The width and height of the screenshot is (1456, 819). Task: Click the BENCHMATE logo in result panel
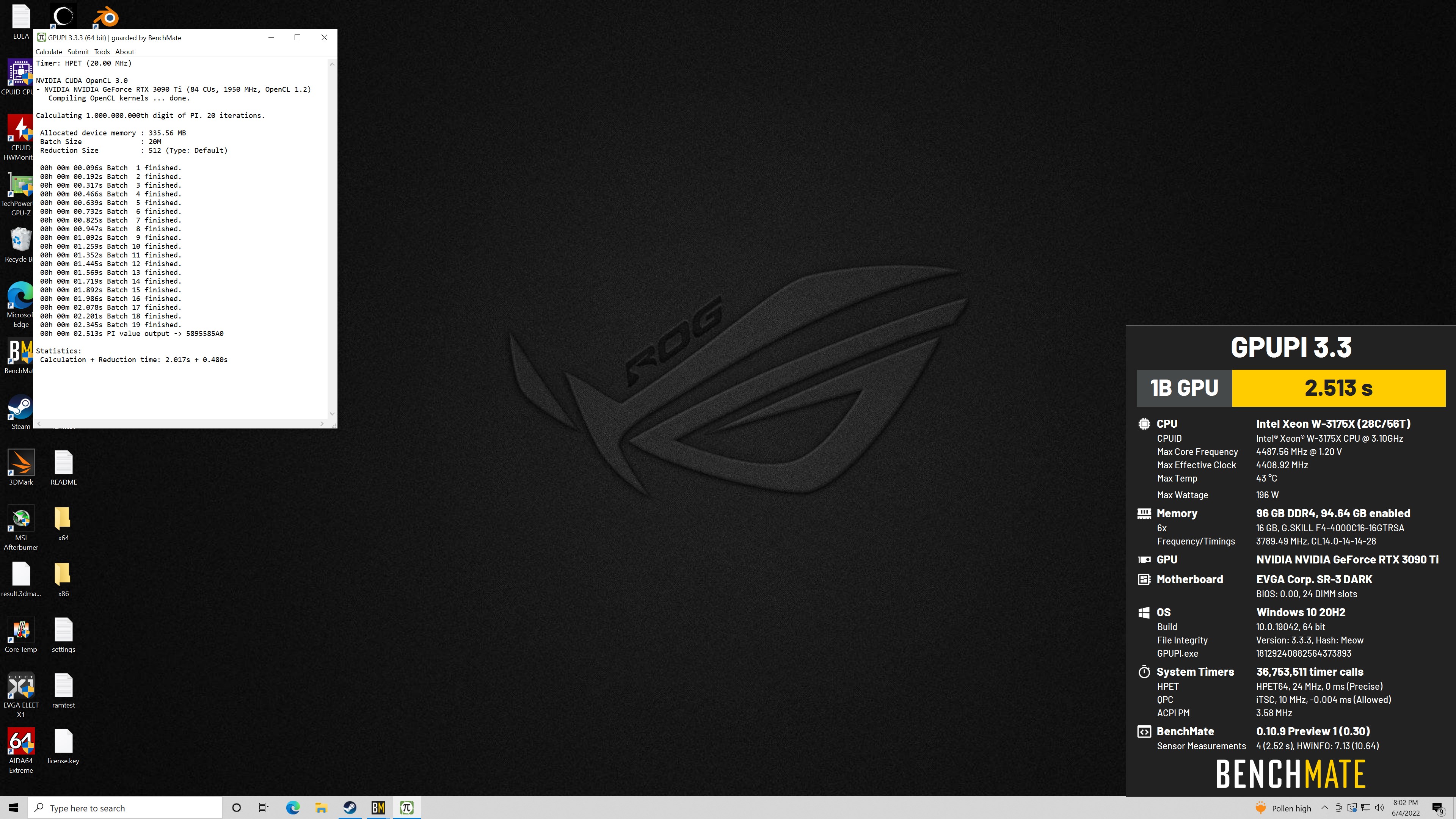pos(1291,774)
